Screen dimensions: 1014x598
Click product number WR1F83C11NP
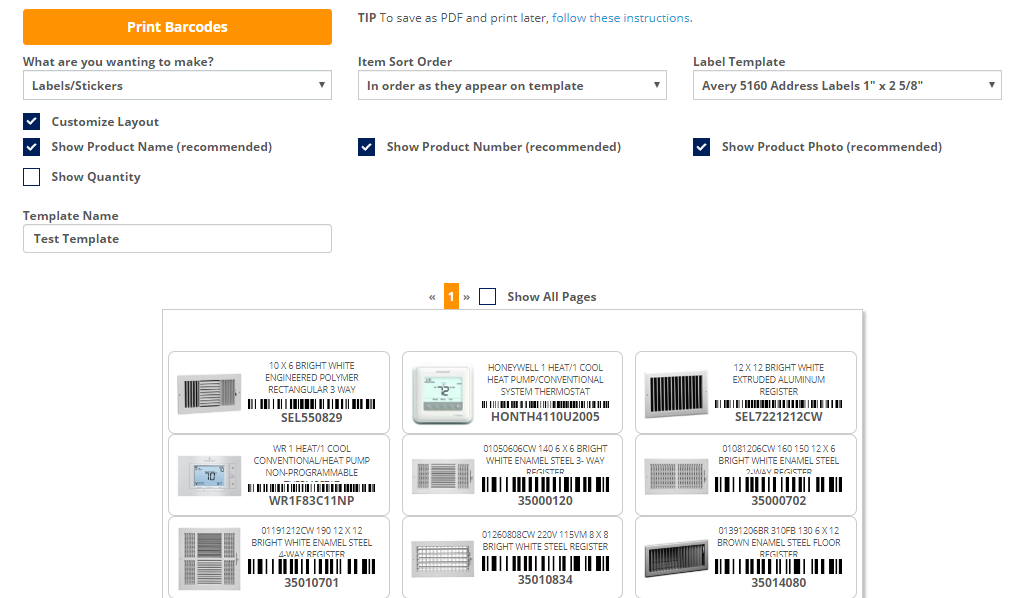coord(312,500)
